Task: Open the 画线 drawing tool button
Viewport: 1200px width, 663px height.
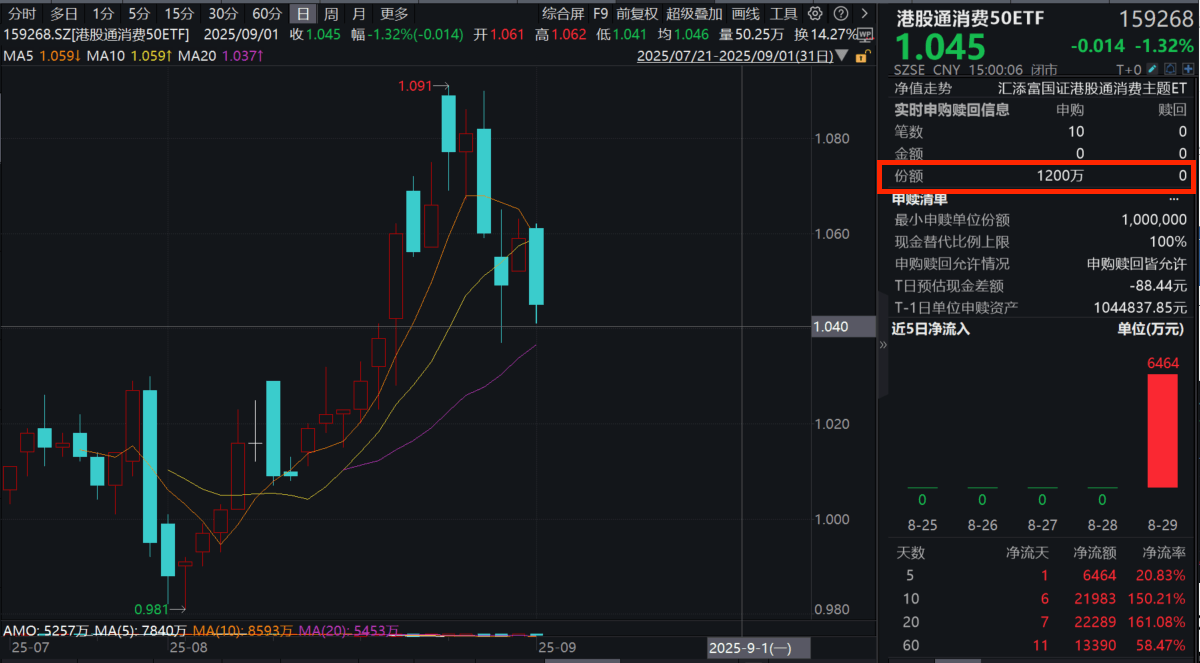Action: pyautogui.click(x=745, y=14)
